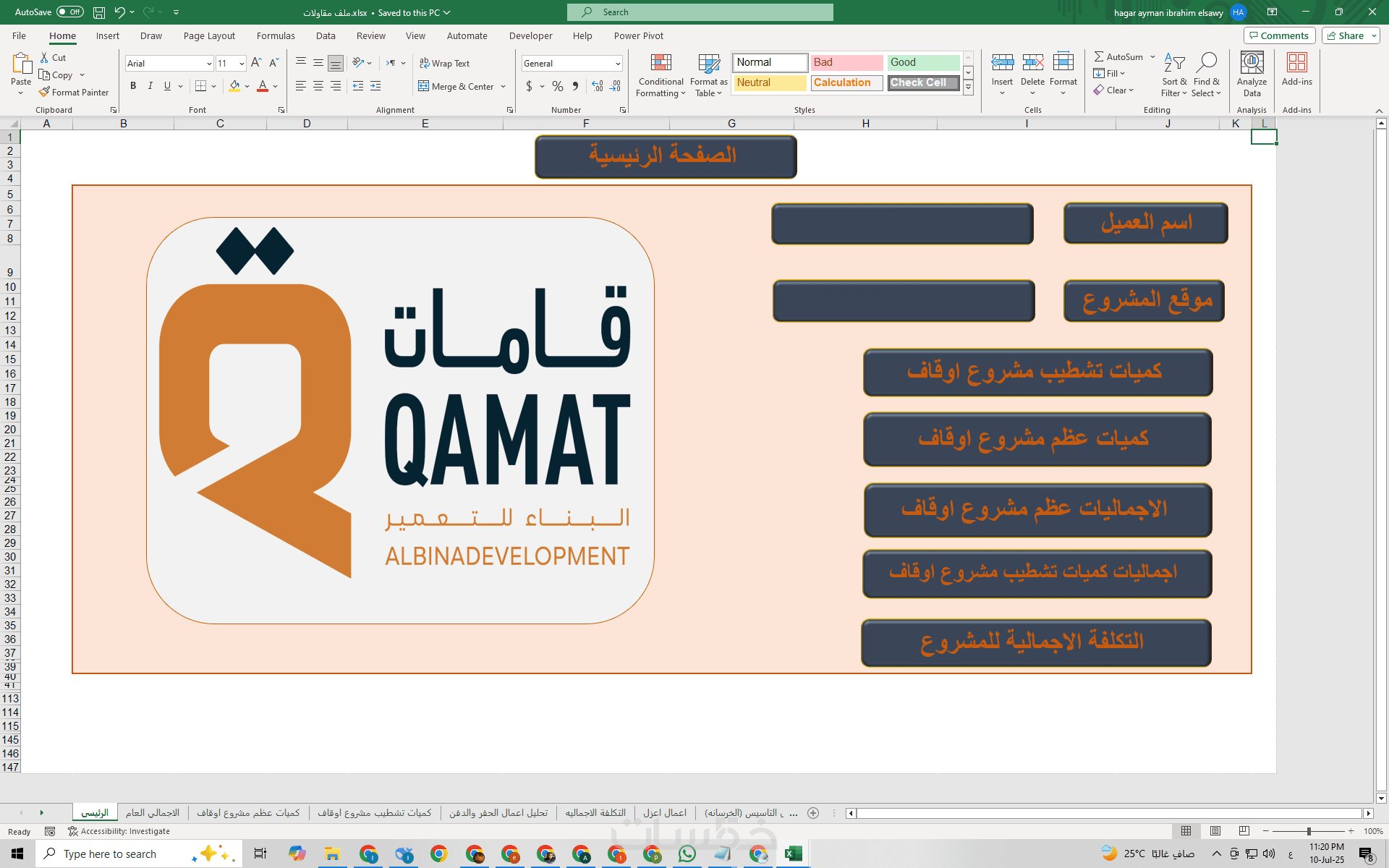Click the Merge & Center icon
Viewport: 1389px width, 868px height.
[x=424, y=86]
